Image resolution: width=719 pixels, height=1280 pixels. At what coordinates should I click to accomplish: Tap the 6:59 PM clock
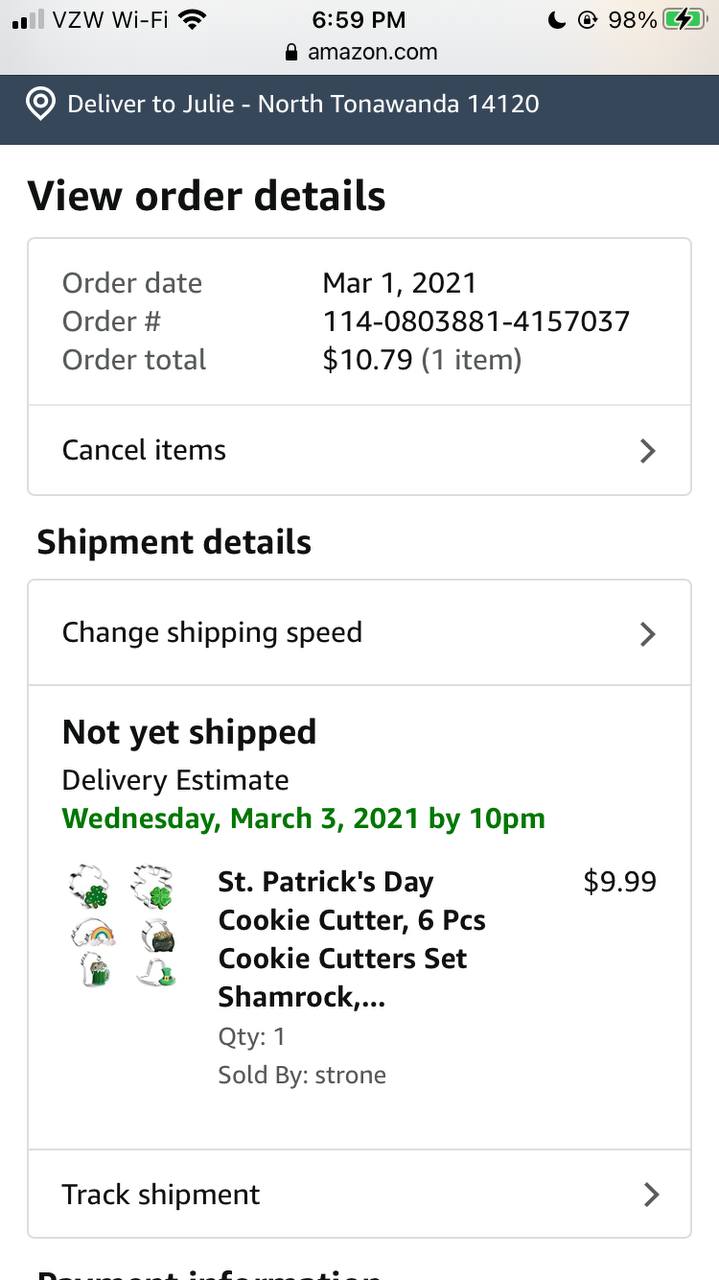(359, 20)
